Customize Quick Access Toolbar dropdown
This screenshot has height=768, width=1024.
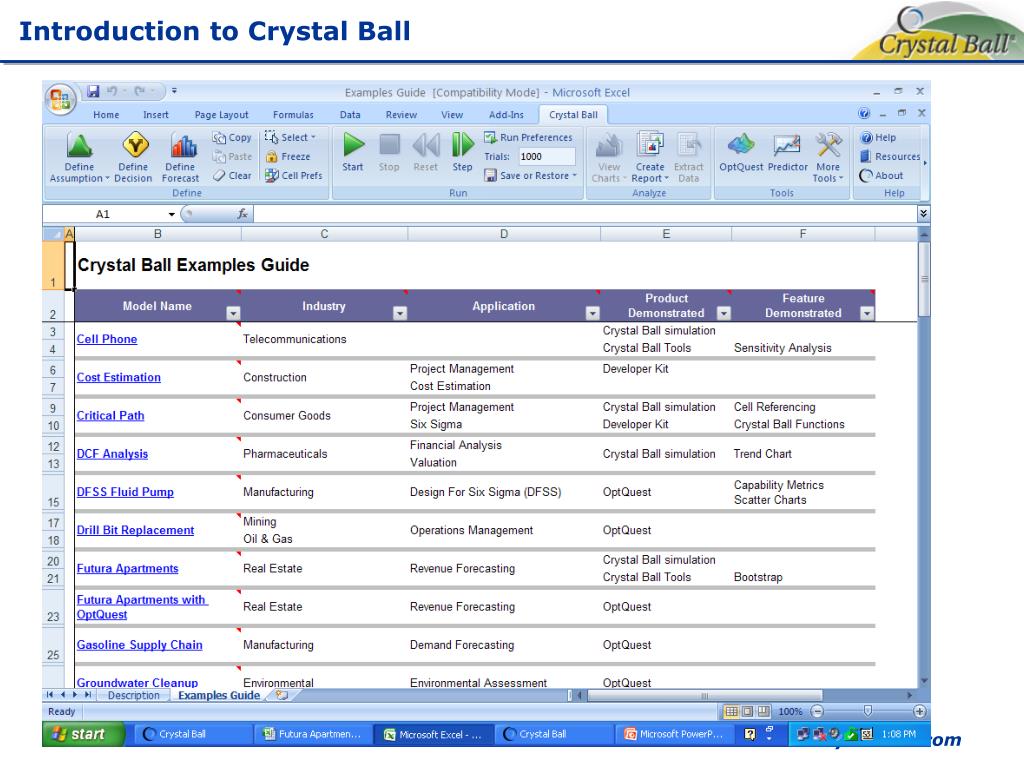[x=174, y=91]
